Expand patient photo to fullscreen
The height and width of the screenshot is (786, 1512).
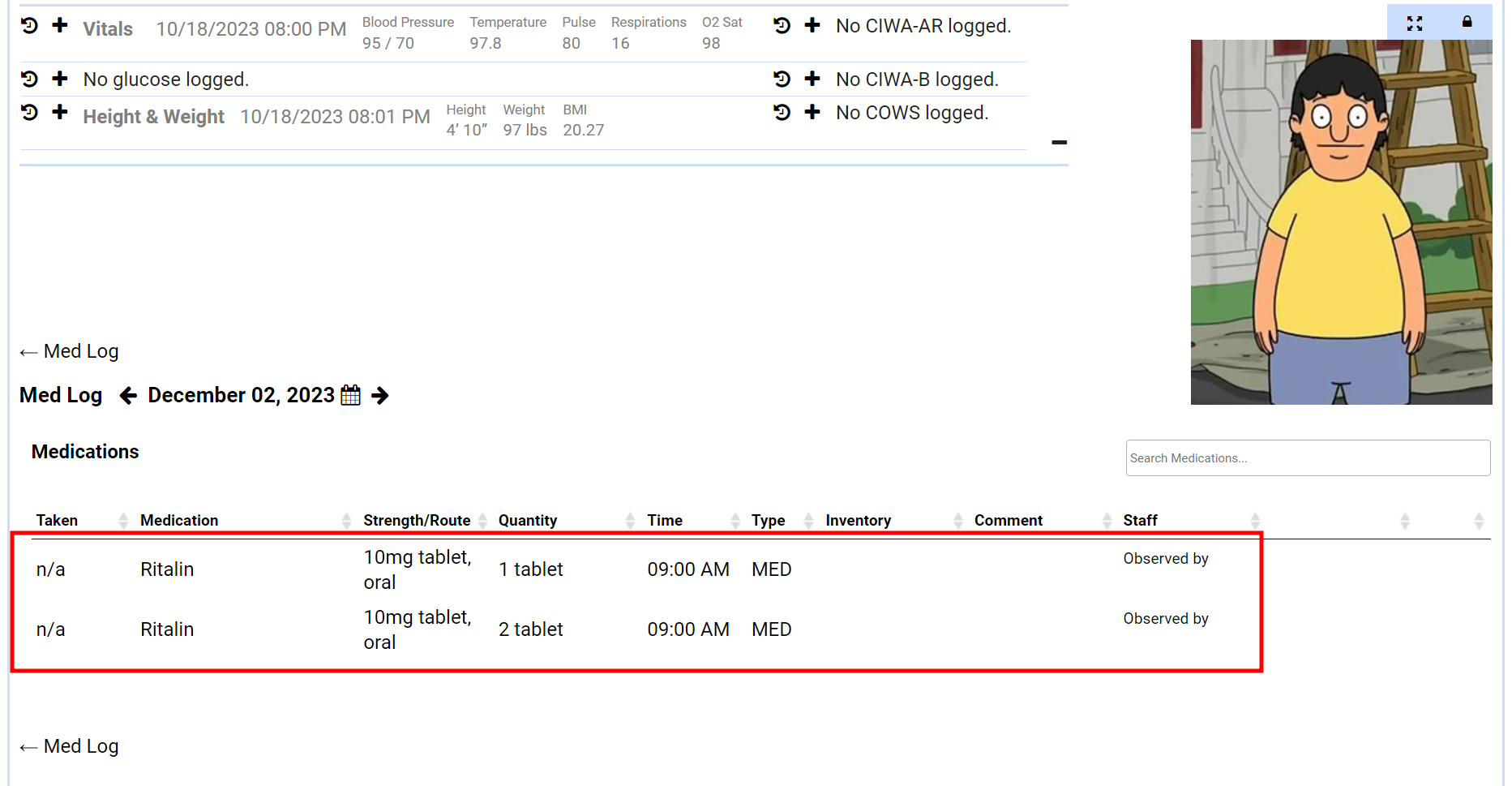tap(1415, 23)
